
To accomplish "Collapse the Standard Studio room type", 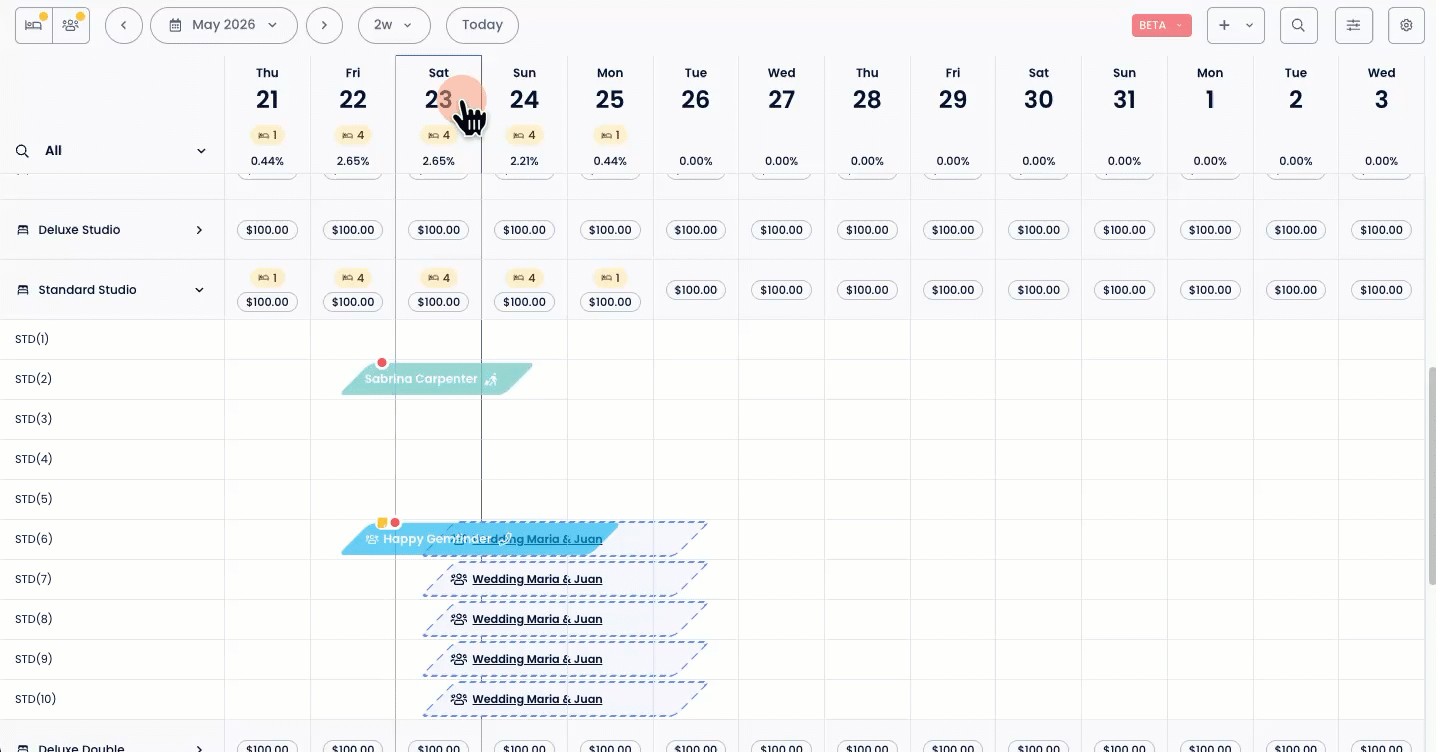I will tap(199, 290).
